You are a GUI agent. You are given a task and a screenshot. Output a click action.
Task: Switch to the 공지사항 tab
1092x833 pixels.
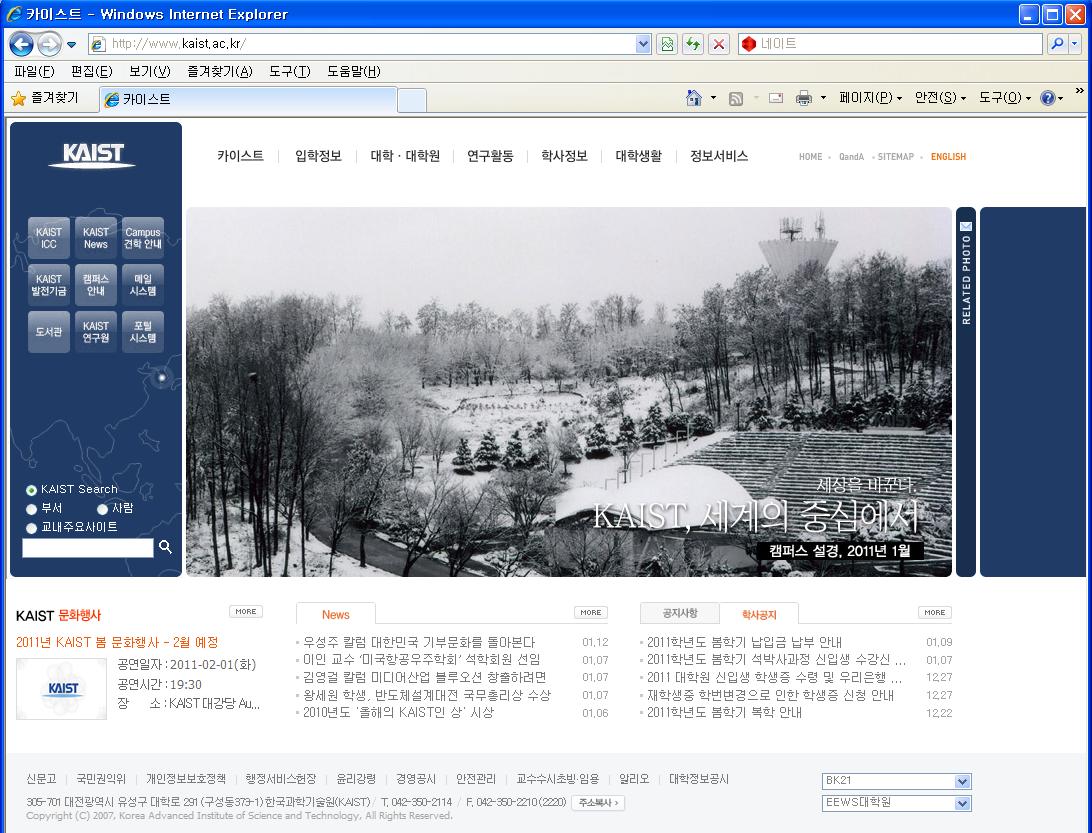point(680,613)
